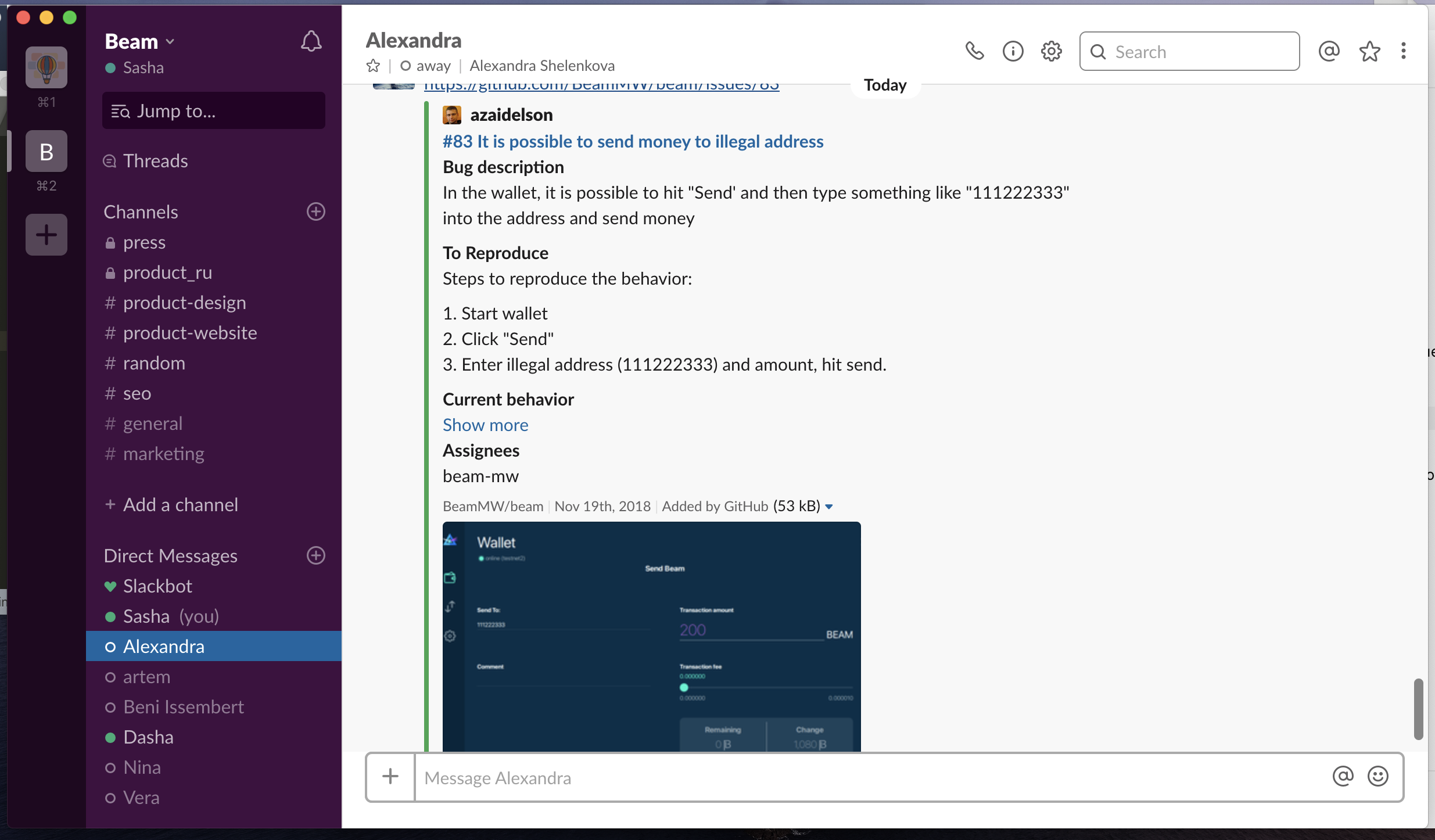Open the product-design channel

(184, 303)
